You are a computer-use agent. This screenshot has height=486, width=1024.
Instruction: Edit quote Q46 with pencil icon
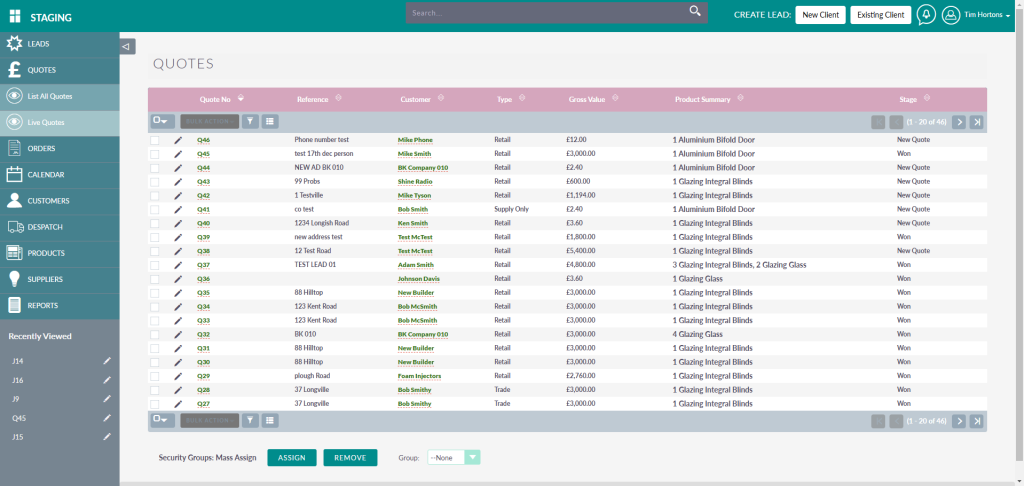coord(178,140)
